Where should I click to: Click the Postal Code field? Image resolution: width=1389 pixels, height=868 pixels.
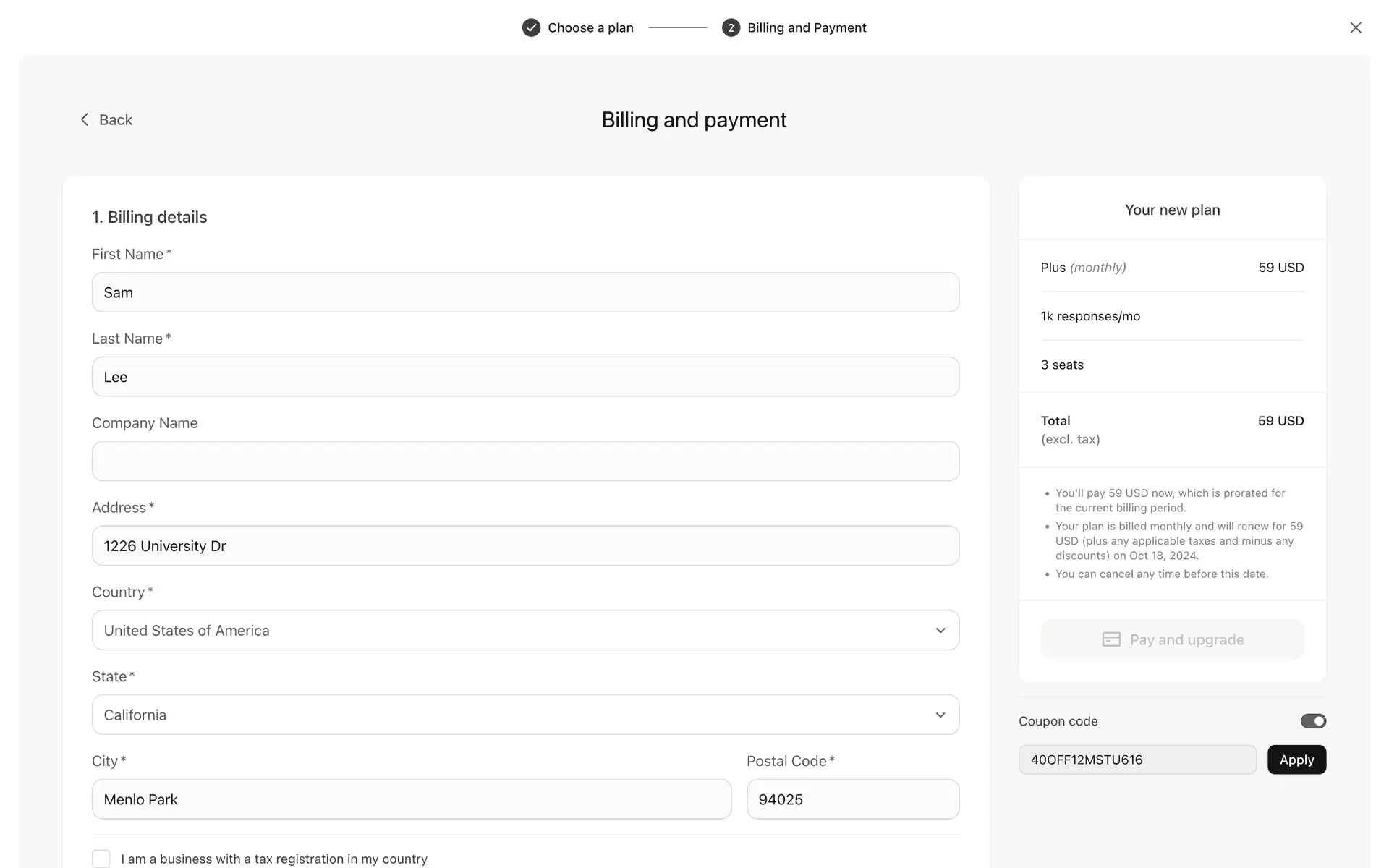tap(852, 799)
